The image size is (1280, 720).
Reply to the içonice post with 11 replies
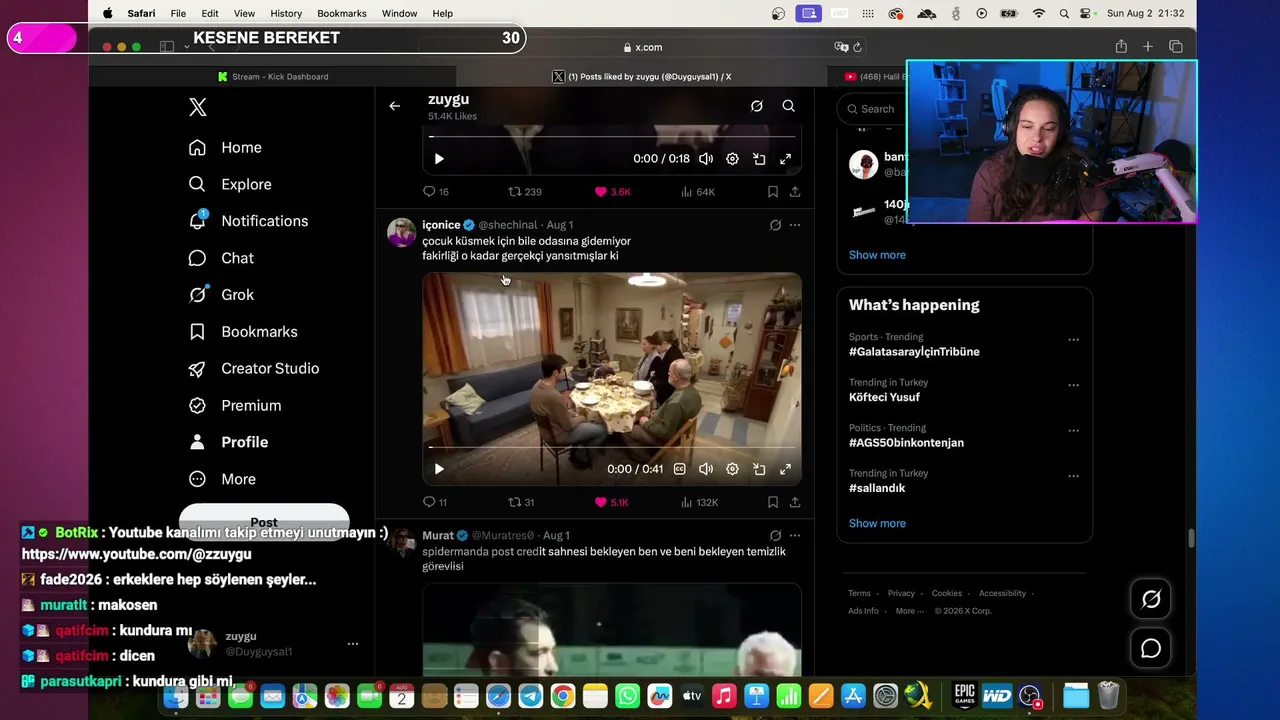[435, 502]
